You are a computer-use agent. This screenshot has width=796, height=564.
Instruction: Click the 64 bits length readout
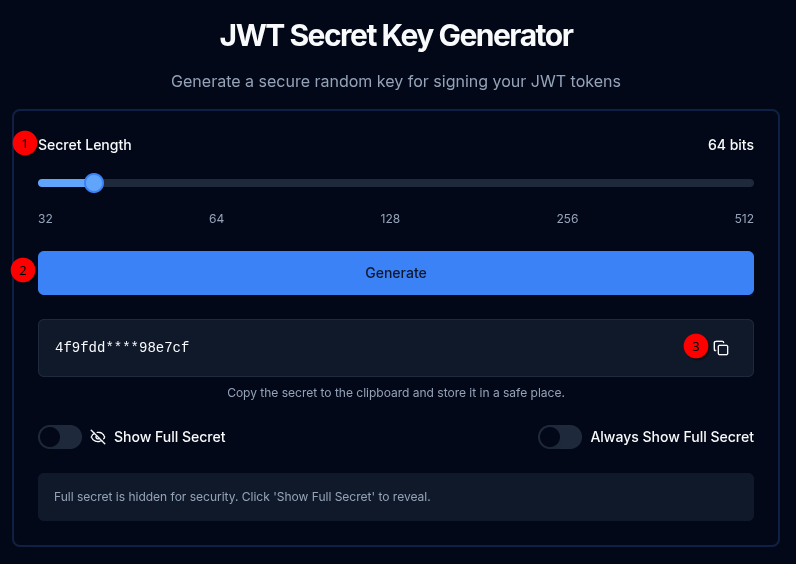click(731, 145)
